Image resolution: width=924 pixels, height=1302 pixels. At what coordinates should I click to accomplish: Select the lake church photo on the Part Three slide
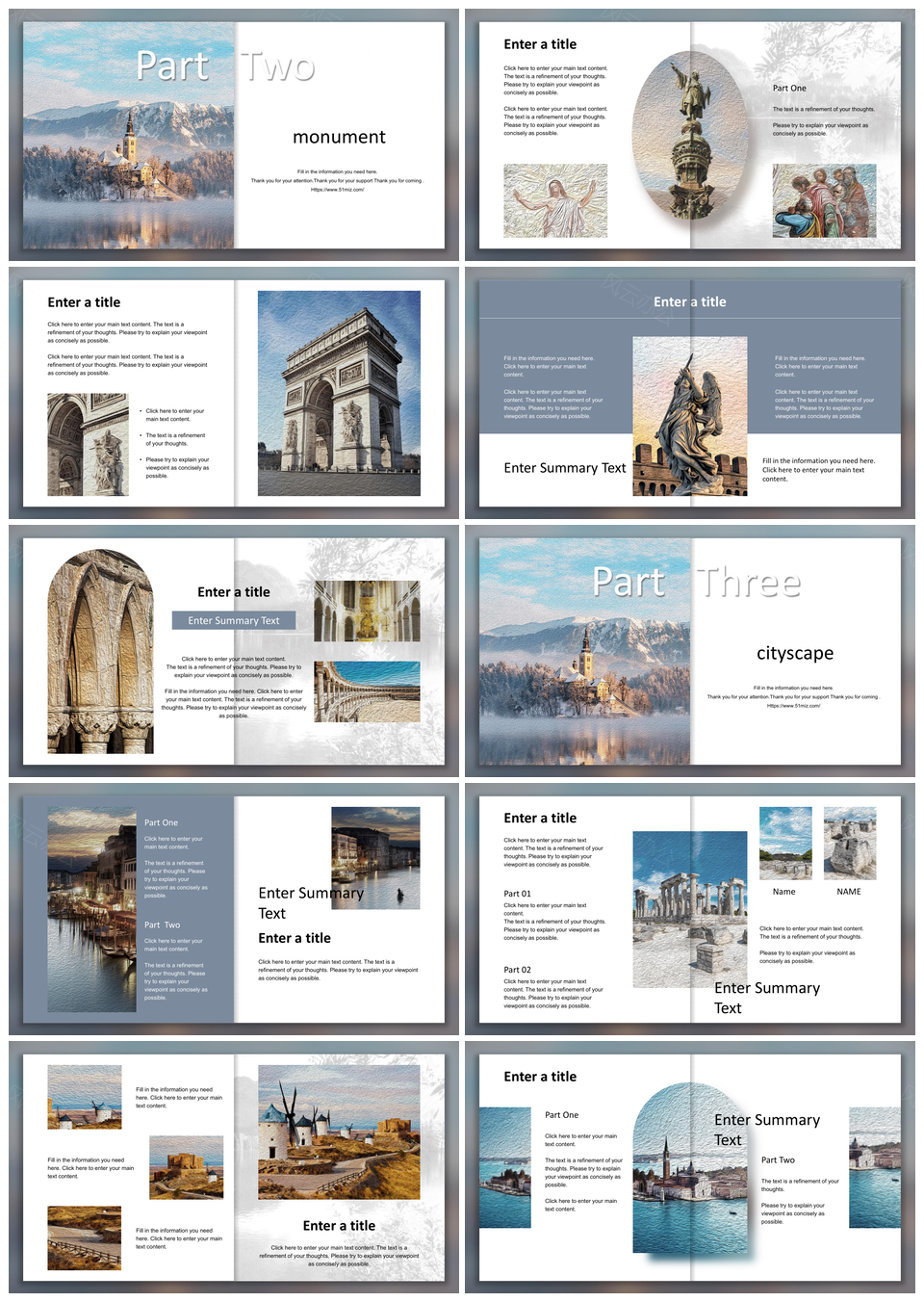coord(585,652)
